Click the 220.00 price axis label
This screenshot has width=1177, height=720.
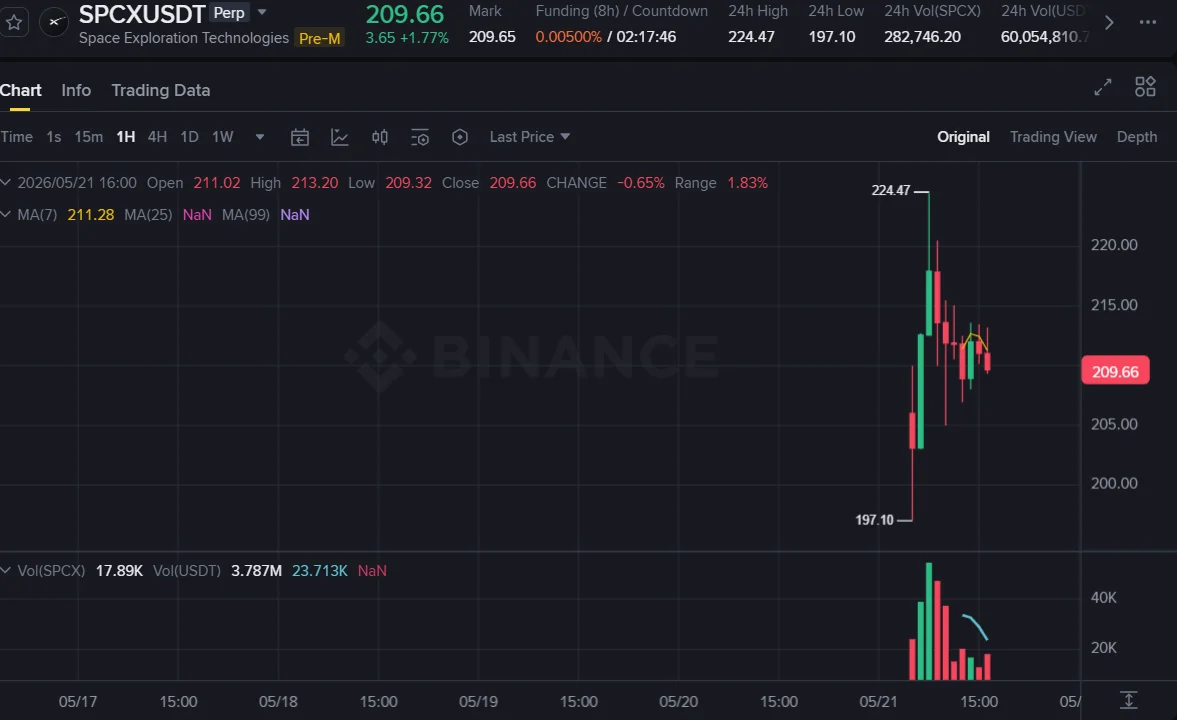(x=1114, y=245)
